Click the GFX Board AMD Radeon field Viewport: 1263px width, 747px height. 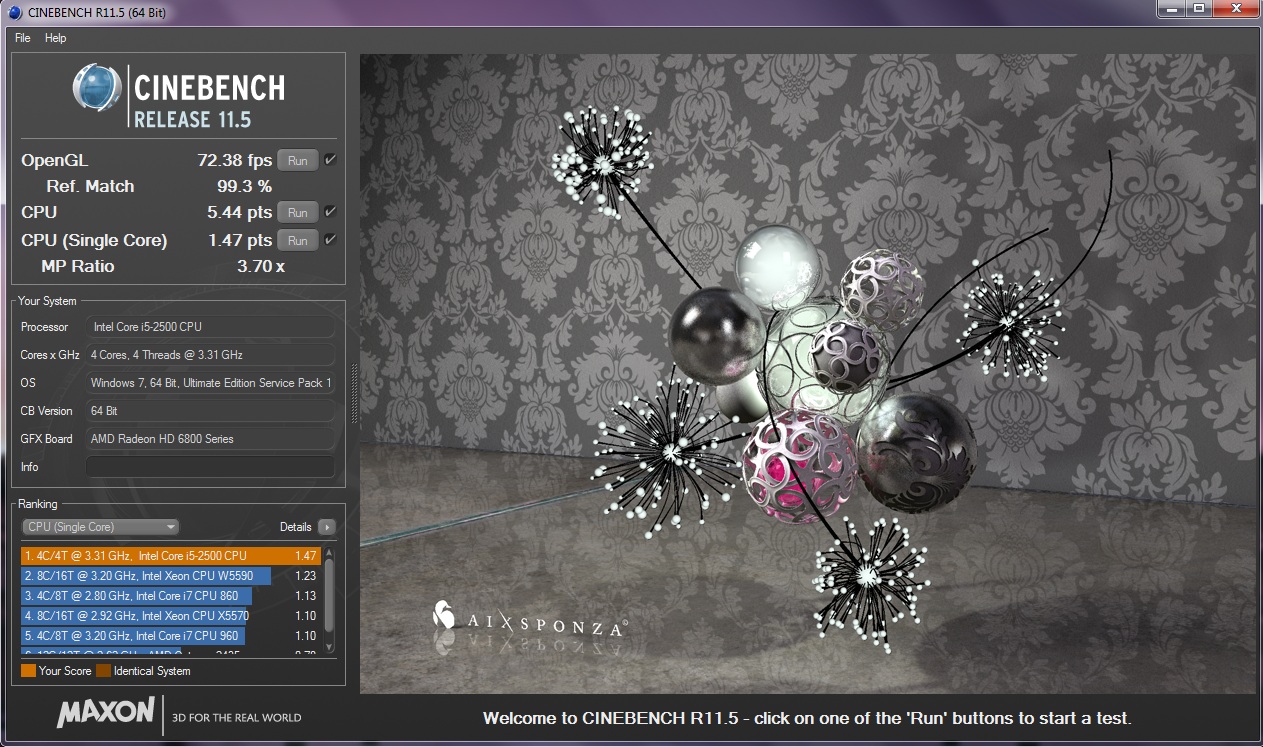click(210, 439)
